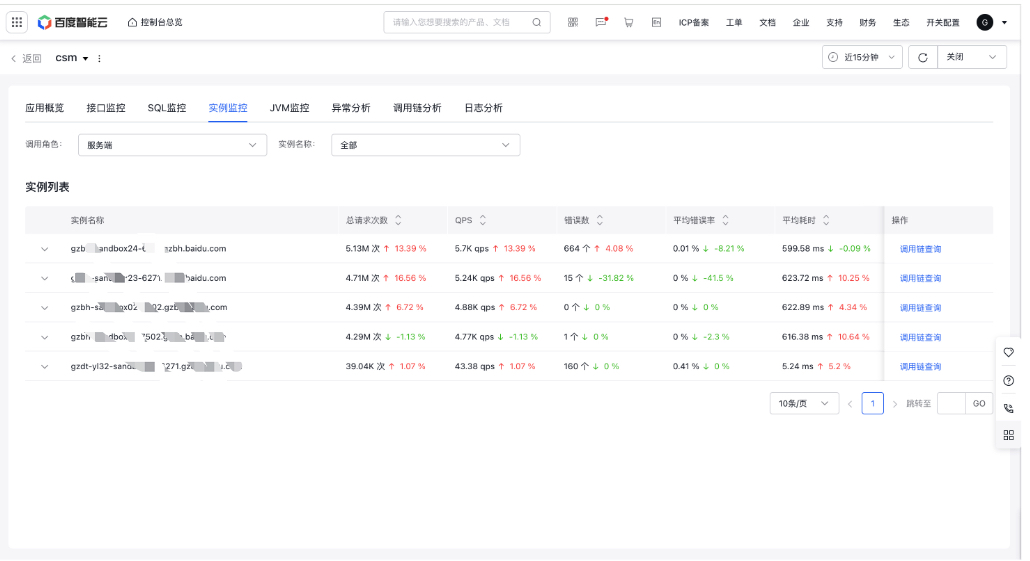This screenshot has height=561, width=1030.
Task: Open 文档 in top menu
Action: pos(767,22)
